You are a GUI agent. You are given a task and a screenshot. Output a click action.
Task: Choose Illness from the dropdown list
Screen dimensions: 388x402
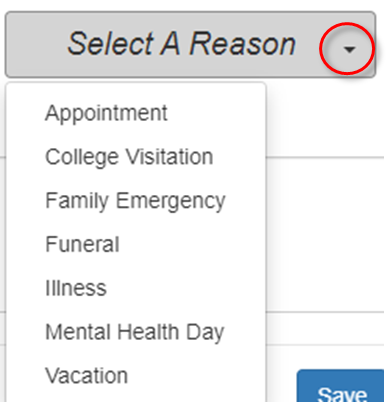76,288
